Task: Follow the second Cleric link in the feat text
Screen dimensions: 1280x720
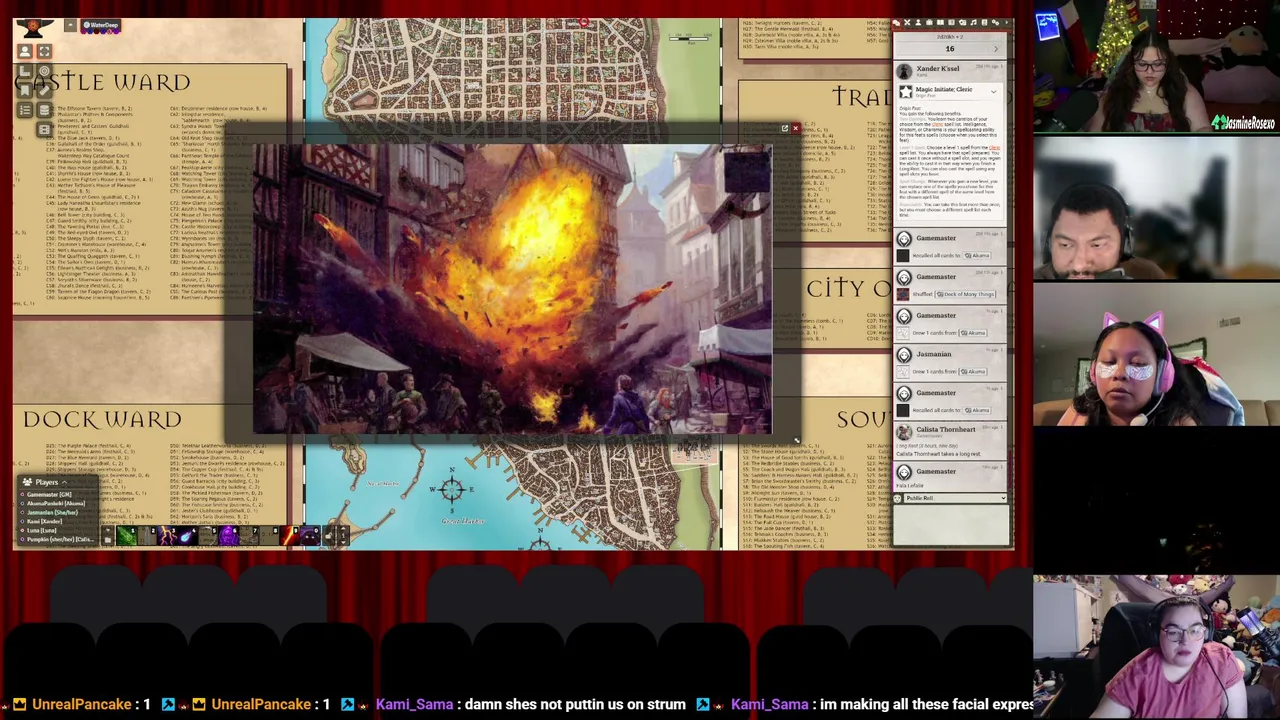Action: click(994, 147)
